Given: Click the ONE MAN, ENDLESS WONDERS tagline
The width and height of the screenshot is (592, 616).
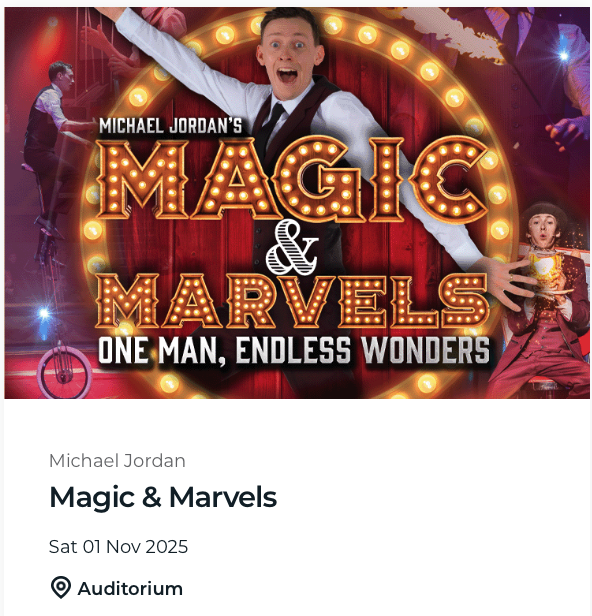Looking at the screenshot, I should [x=294, y=350].
